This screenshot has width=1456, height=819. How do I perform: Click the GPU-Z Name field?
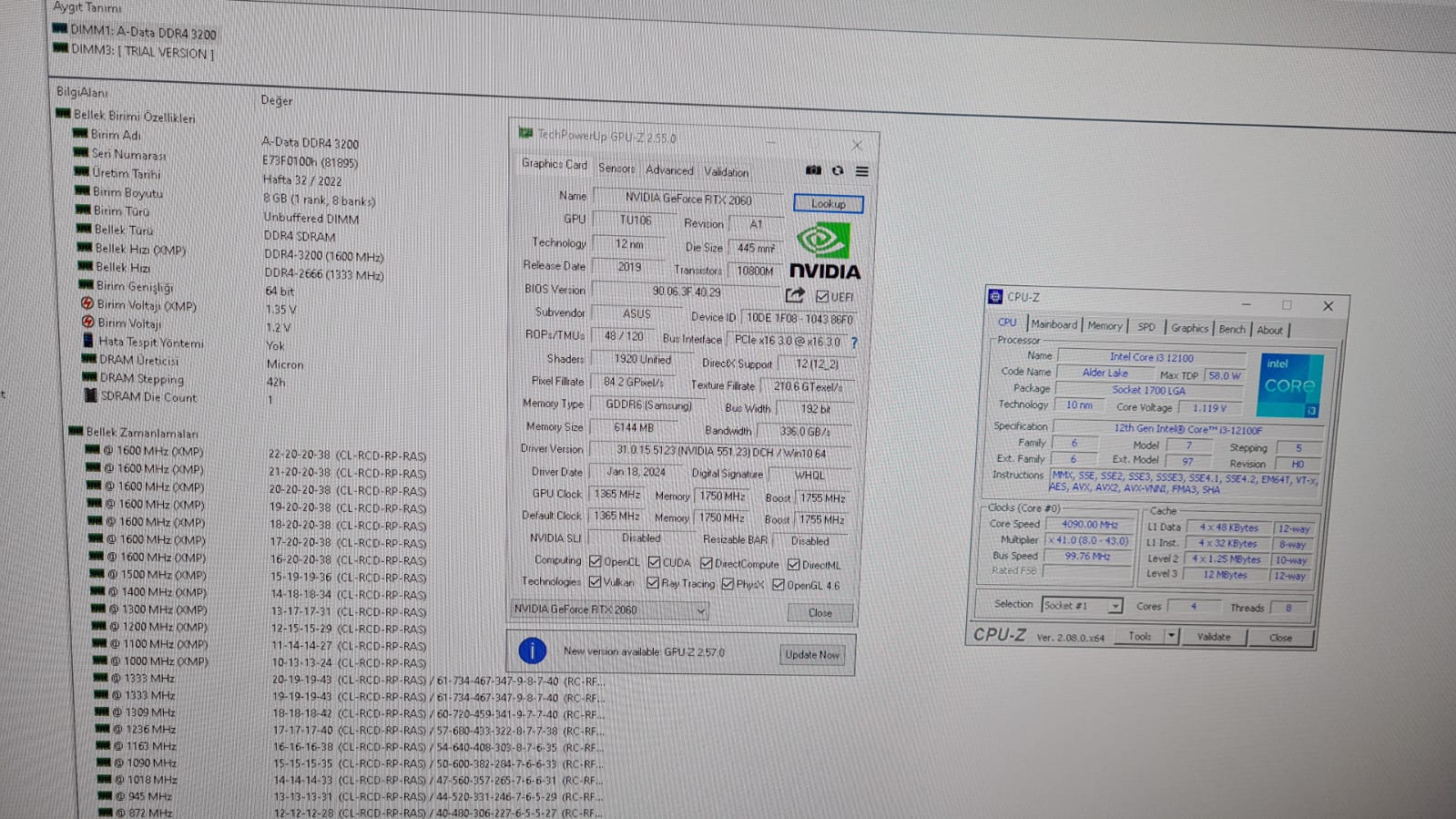(688, 198)
